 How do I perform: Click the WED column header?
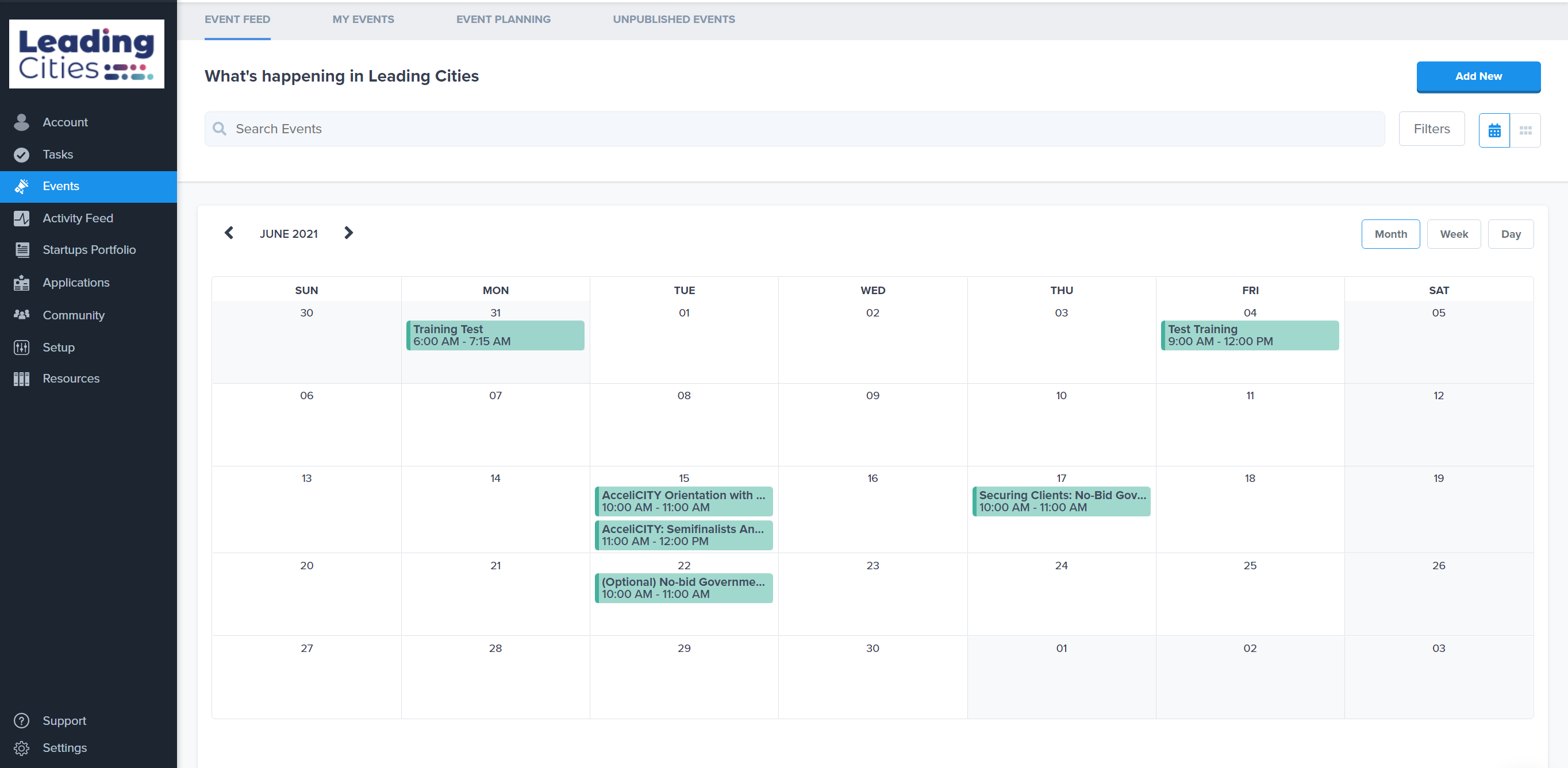[873, 291]
